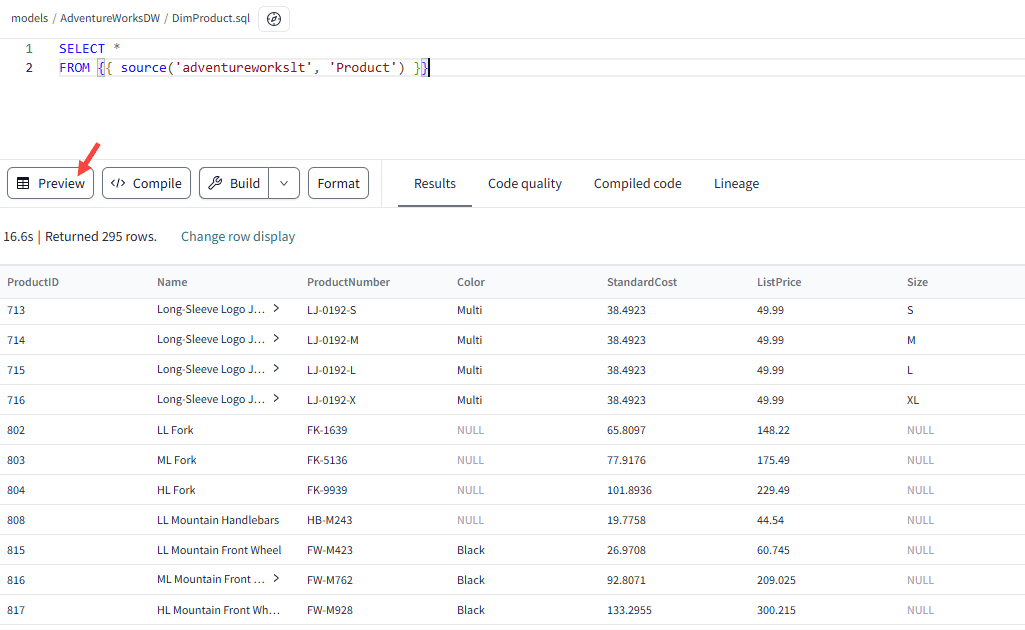Select the cell FK-1639
This screenshot has height=630, width=1025.
tap(327, 431)
